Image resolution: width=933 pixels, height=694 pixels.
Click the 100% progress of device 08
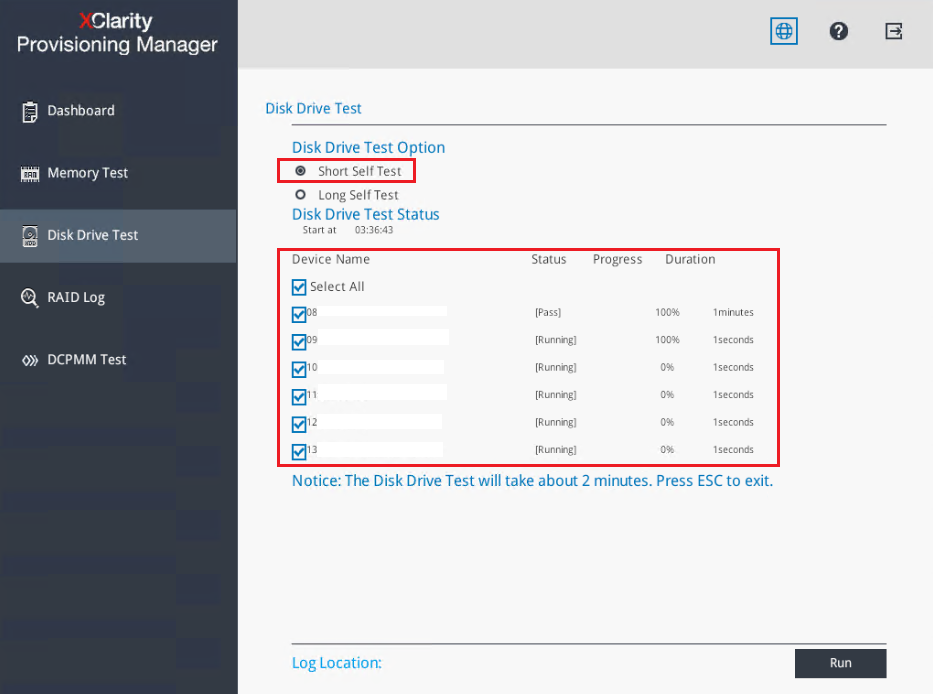tap(667, 312)
